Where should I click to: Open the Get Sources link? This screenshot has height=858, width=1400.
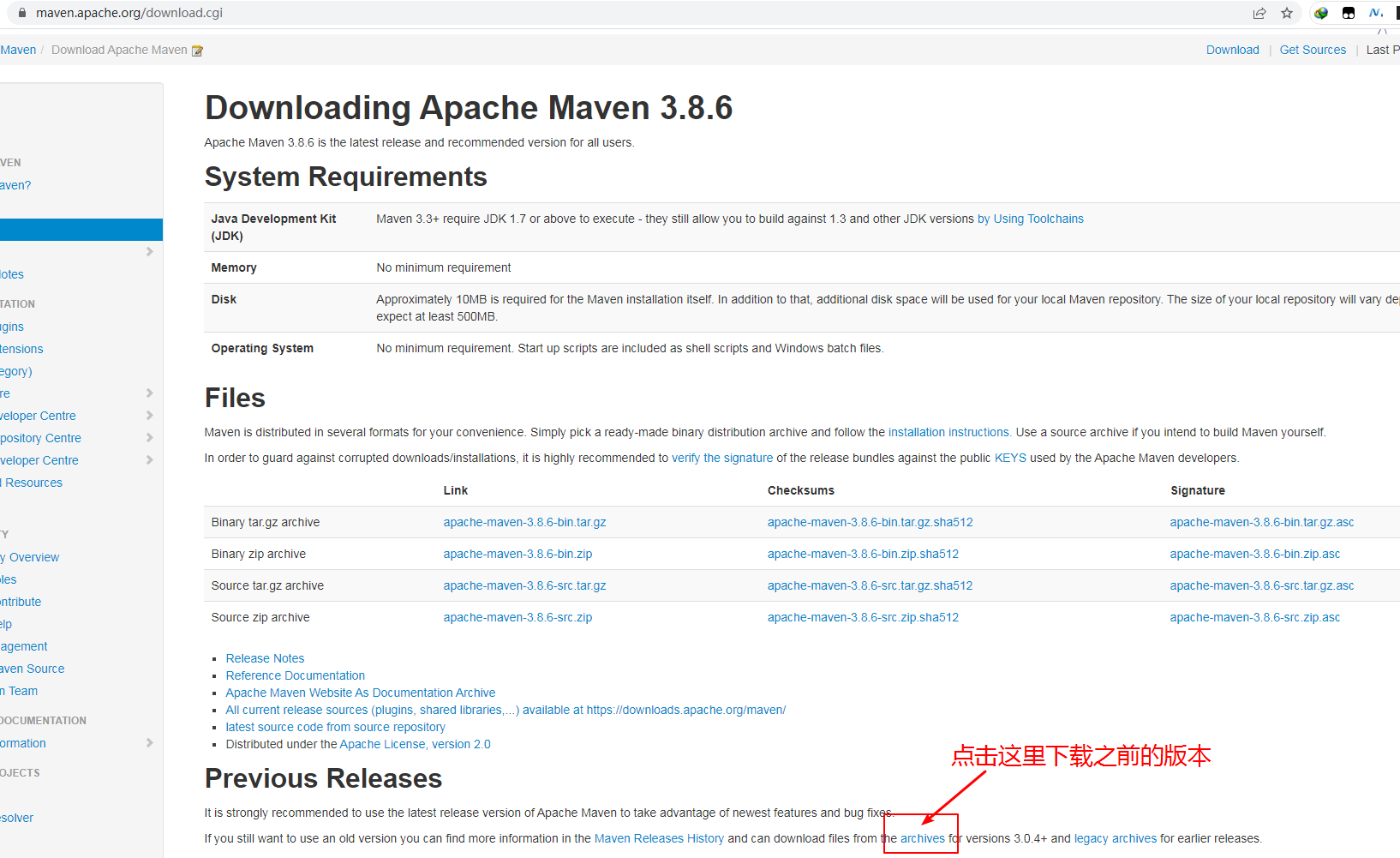tap(1313, 50)
